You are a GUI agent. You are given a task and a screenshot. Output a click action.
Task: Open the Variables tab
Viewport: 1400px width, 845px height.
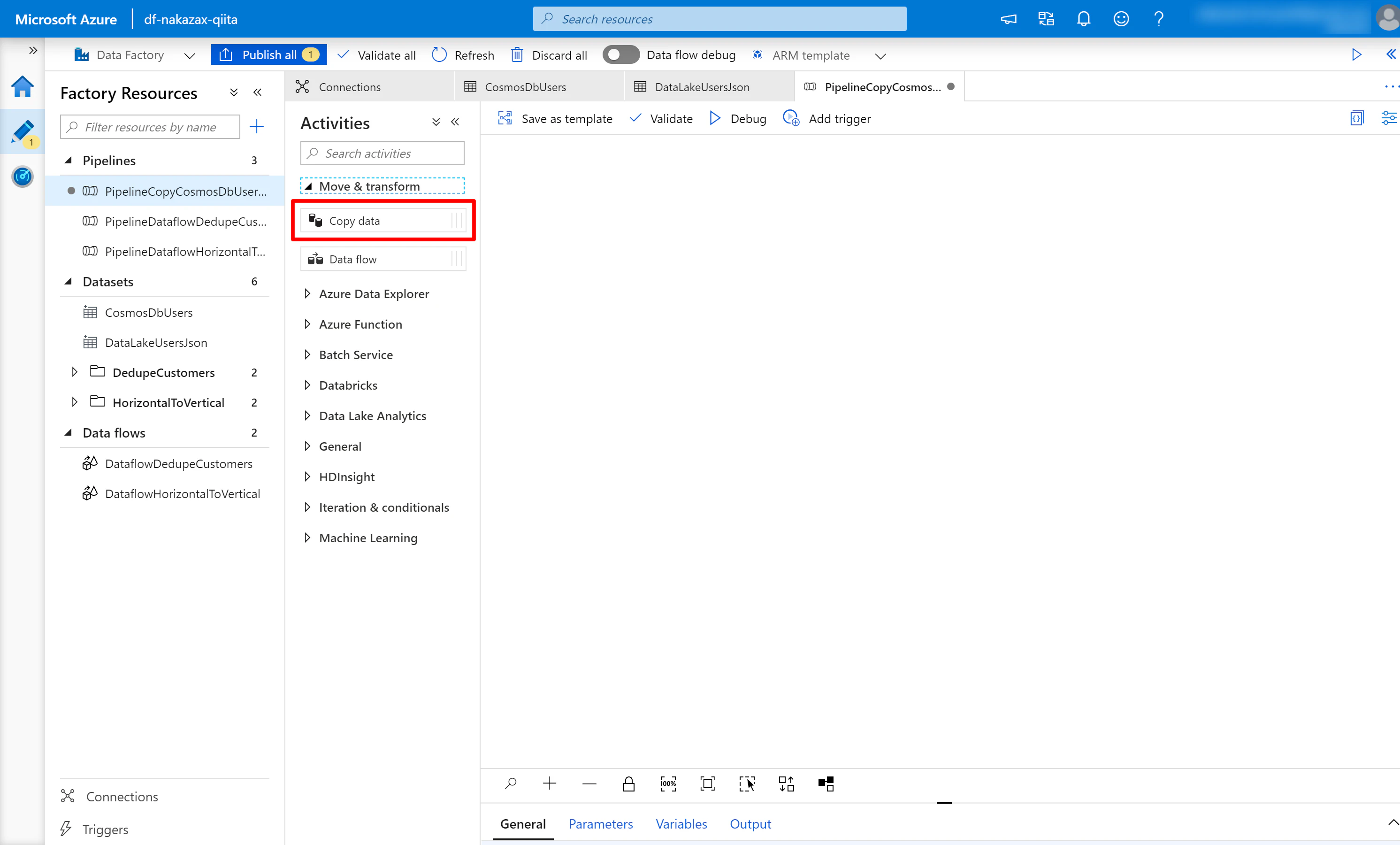tap(681, 824)
